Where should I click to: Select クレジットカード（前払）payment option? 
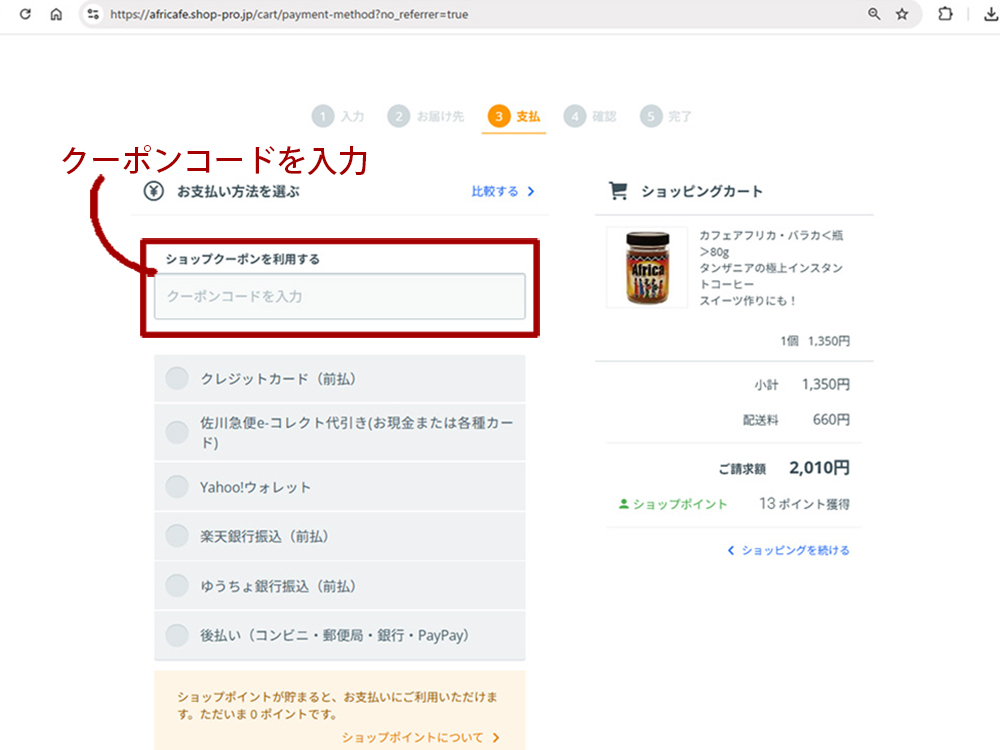(177, 379)
